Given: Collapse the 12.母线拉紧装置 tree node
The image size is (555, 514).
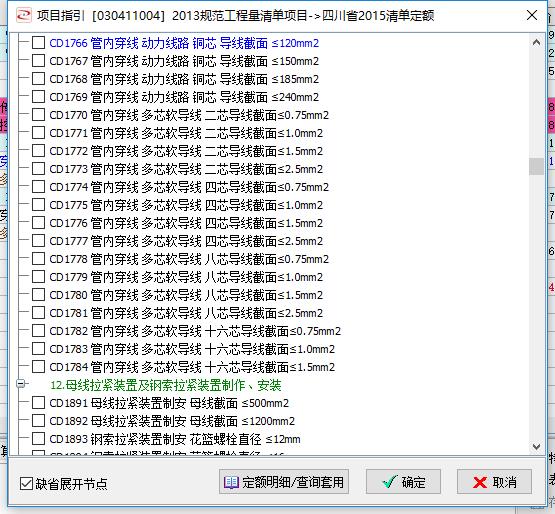Looking at the screenshot, I should [21, 383].
